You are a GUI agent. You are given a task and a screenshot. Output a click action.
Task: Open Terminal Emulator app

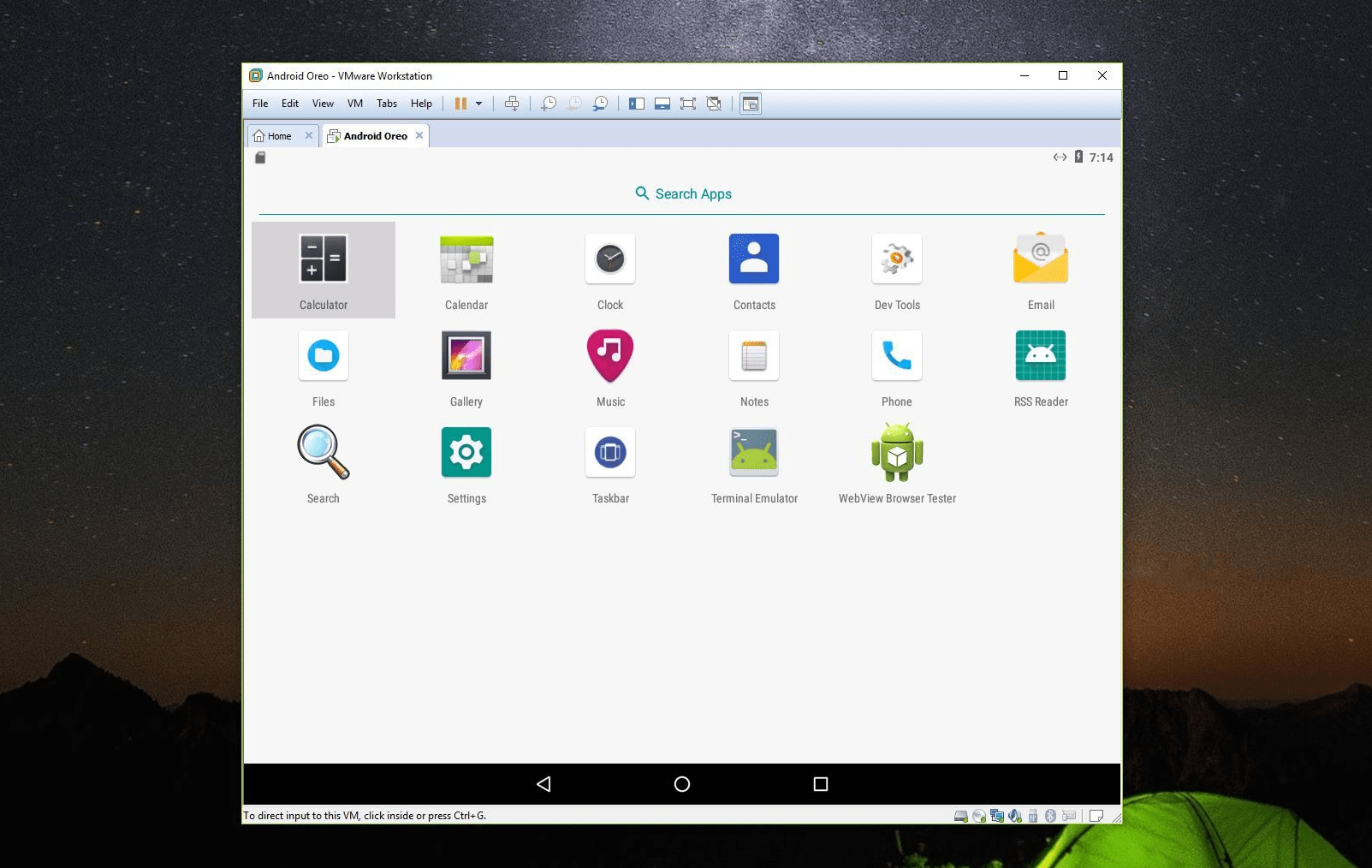coord(754,463)
